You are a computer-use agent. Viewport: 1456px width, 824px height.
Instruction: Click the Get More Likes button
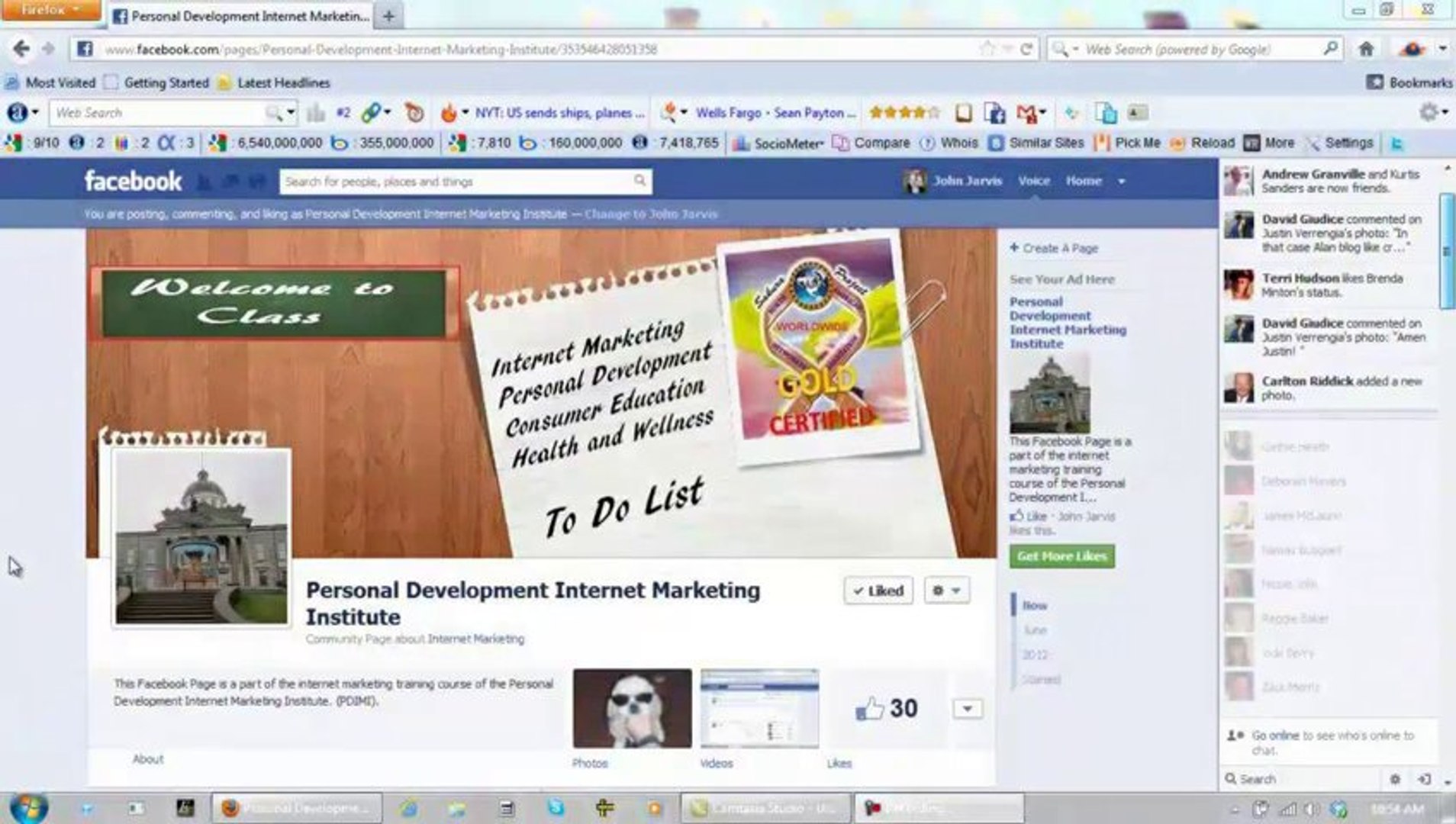[1061, 555]
